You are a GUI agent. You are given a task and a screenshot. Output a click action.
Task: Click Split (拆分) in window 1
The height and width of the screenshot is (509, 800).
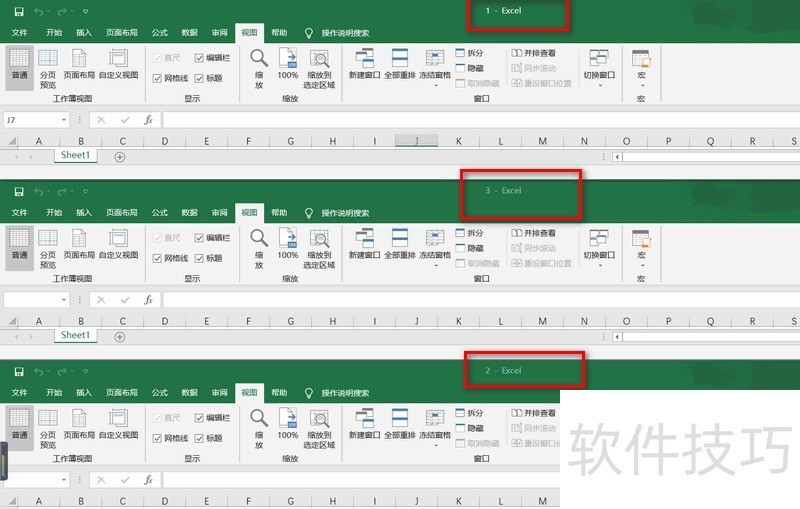(469, 53)
